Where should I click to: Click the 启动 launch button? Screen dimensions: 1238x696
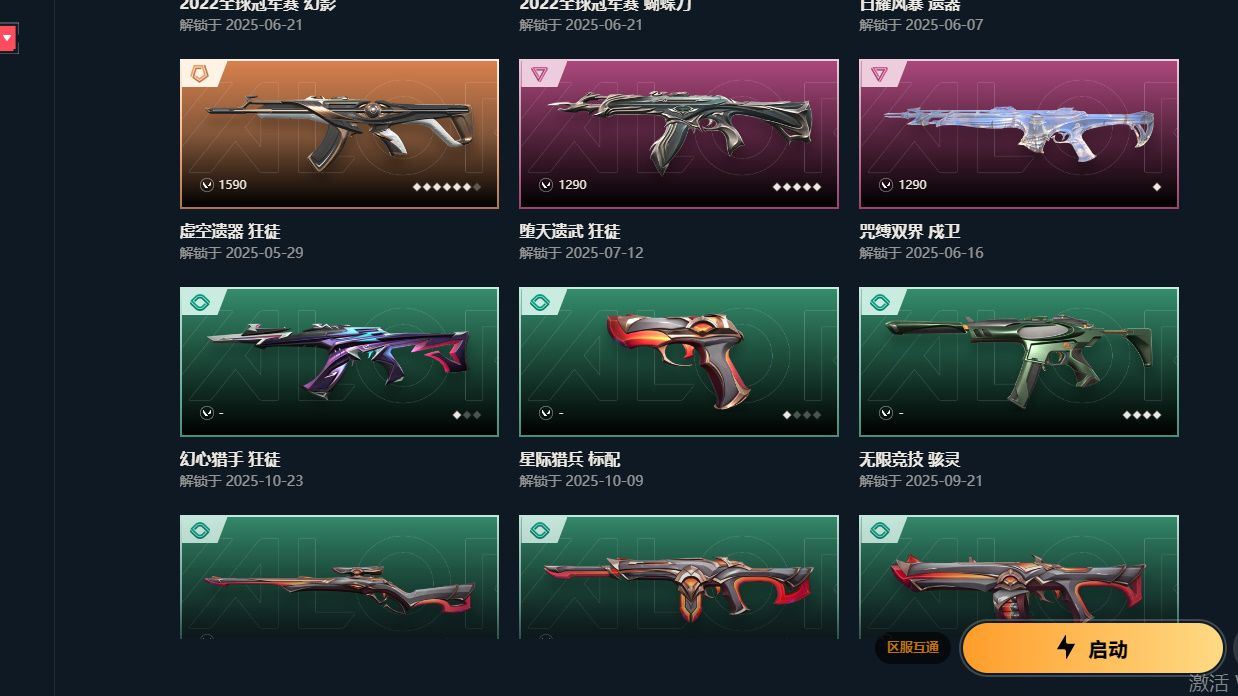click(1092, 649)
